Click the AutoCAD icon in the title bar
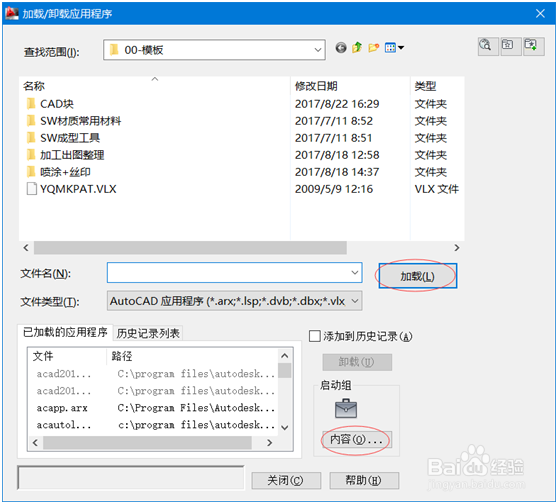The height and width of the screenshot is (504, 558). (x=11, y=14)
